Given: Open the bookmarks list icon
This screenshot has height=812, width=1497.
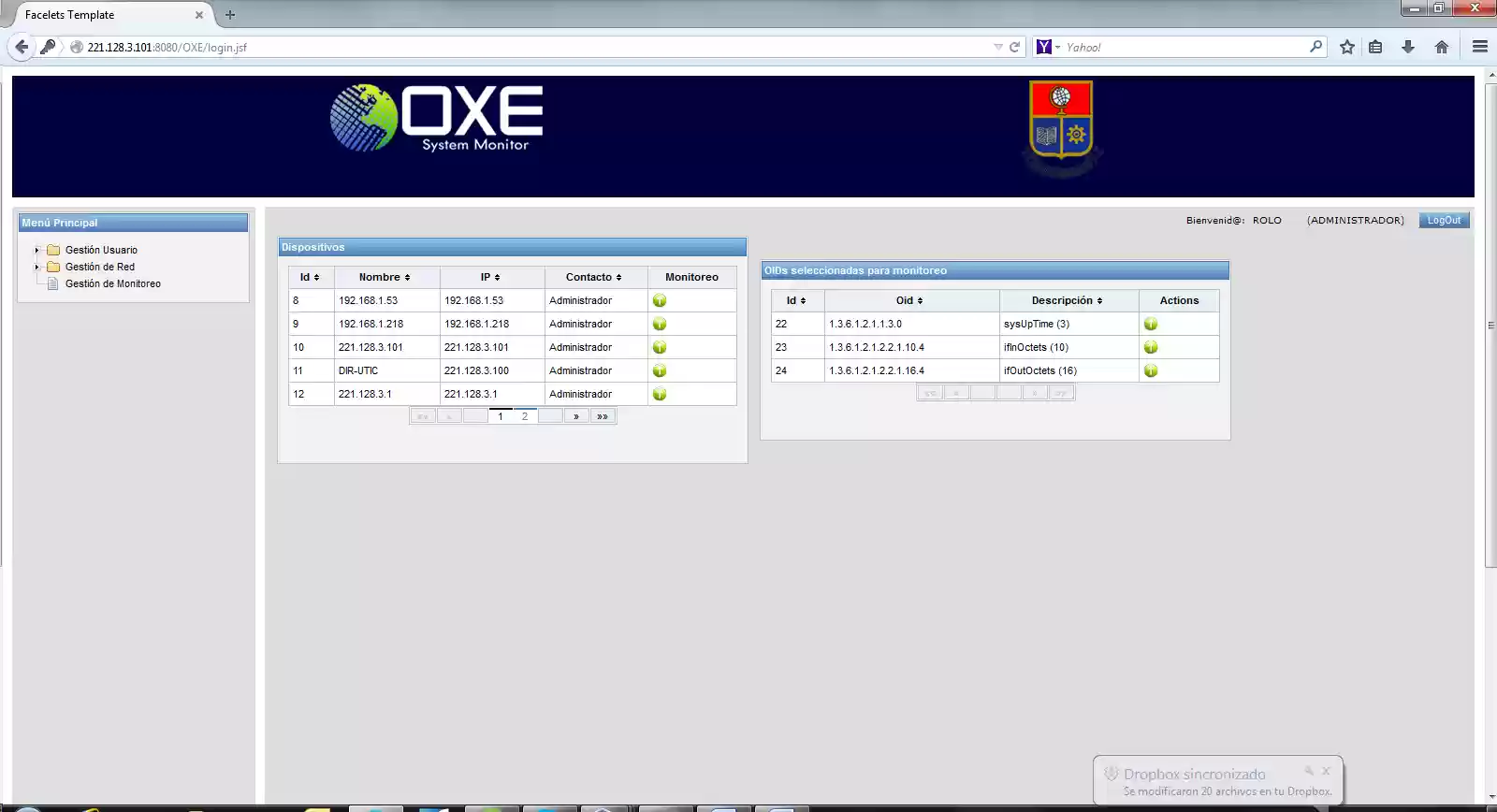Looking at the screenshot, I should point(1375,47).
